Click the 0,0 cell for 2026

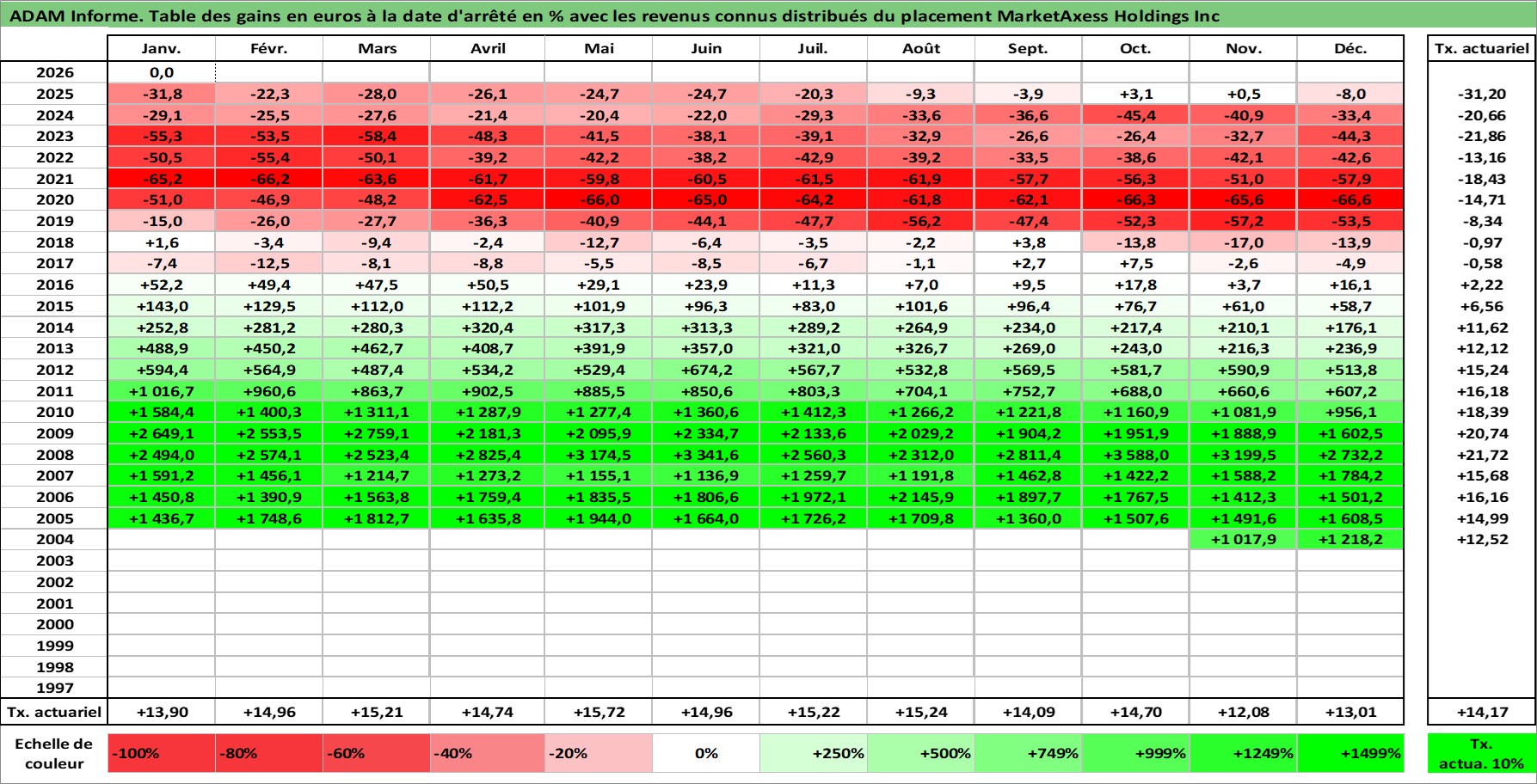point(162,72)
